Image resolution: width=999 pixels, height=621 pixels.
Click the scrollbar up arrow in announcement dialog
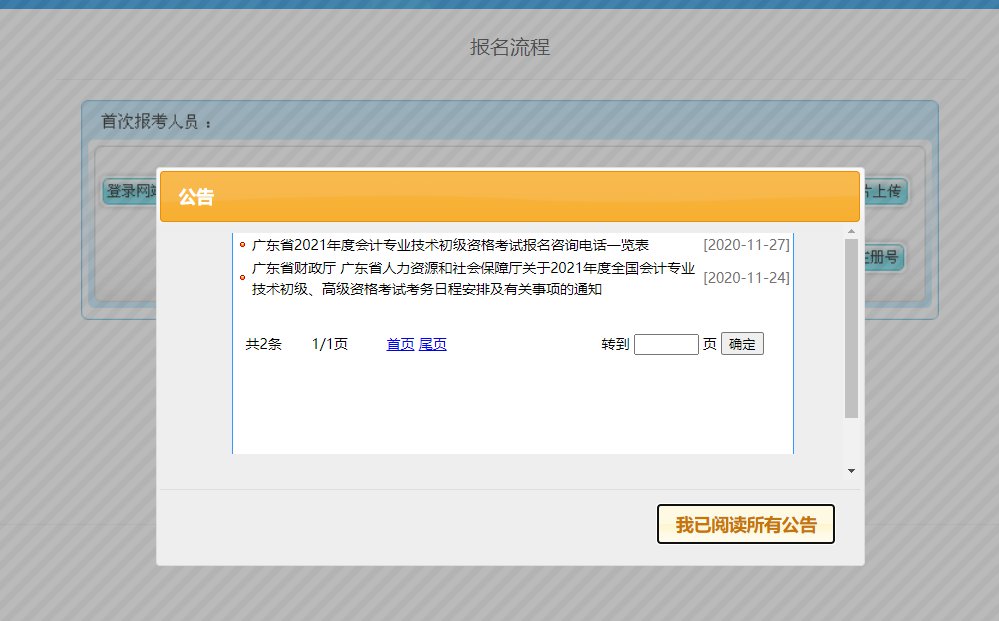click(x=851, y=233)
